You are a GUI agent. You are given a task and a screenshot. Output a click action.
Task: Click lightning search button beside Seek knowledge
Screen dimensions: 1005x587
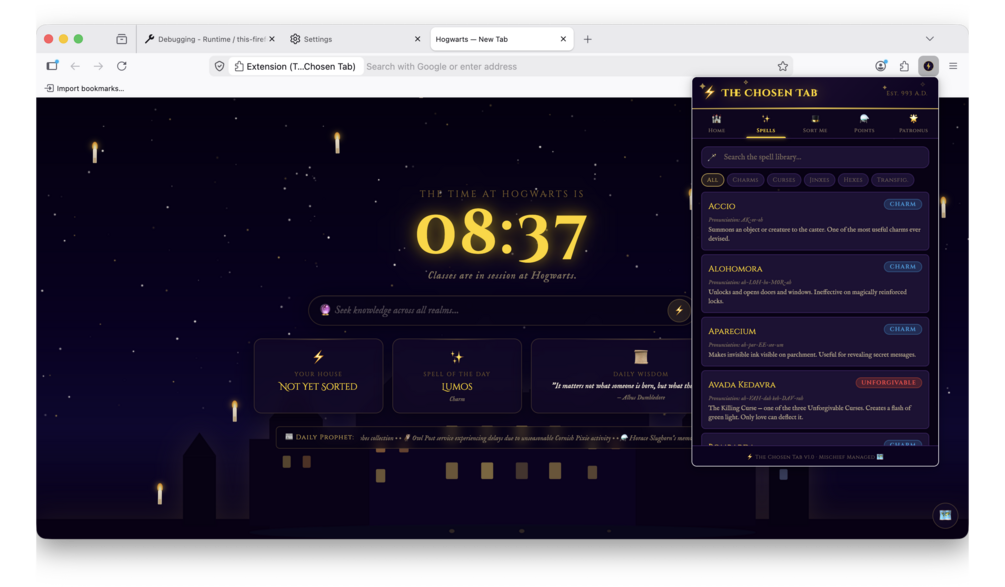click(679, 310)
